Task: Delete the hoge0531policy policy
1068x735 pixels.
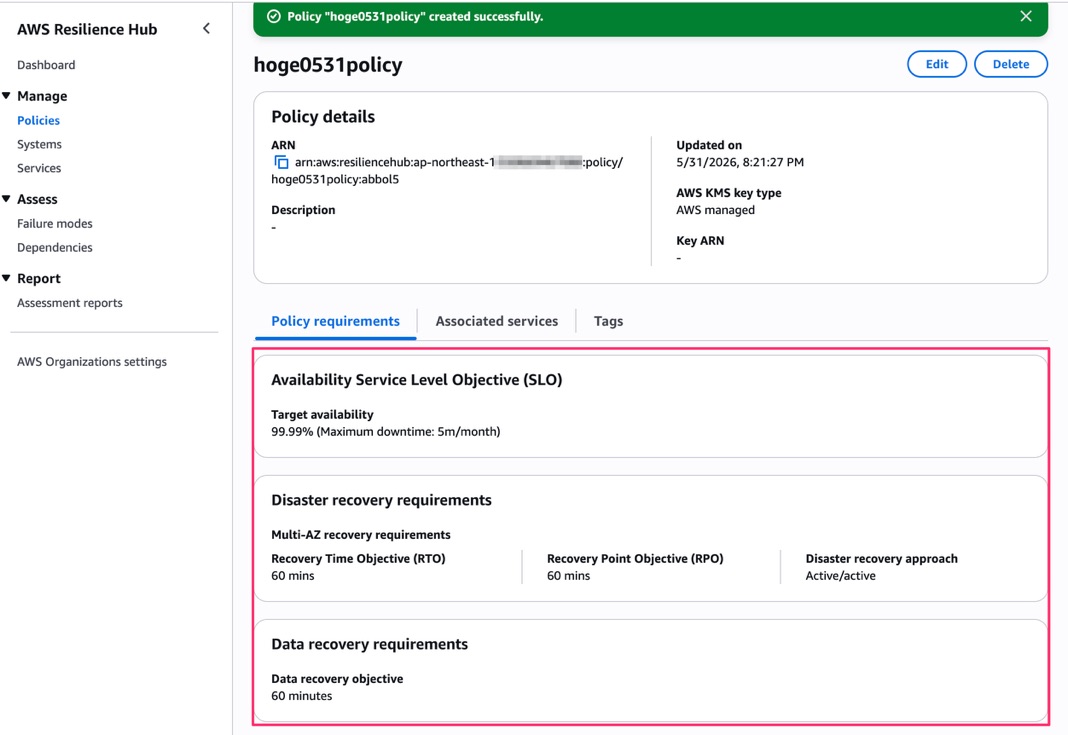Action: [1011, 64]
